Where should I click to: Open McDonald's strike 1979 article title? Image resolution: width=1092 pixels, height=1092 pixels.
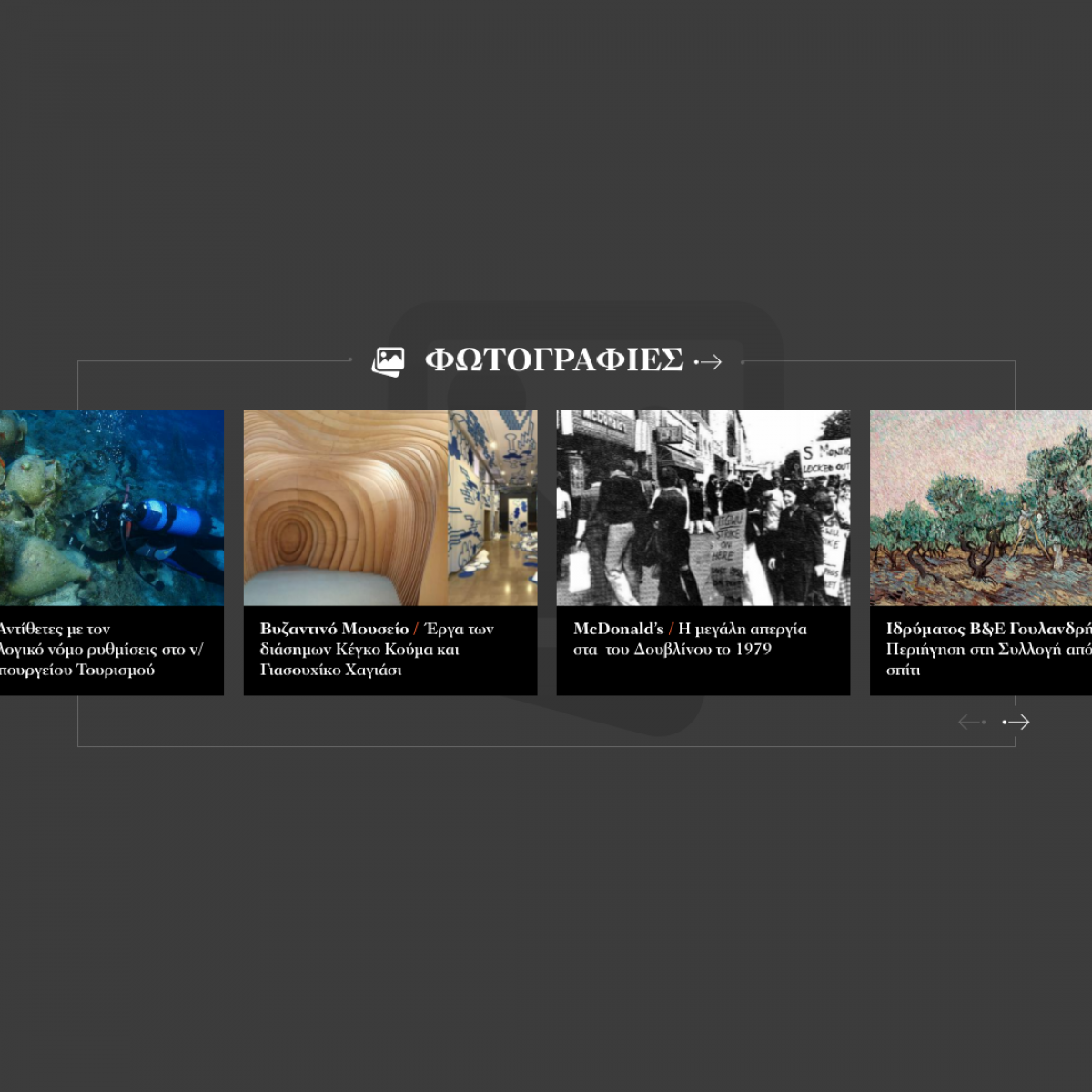(x=690, y=639)
